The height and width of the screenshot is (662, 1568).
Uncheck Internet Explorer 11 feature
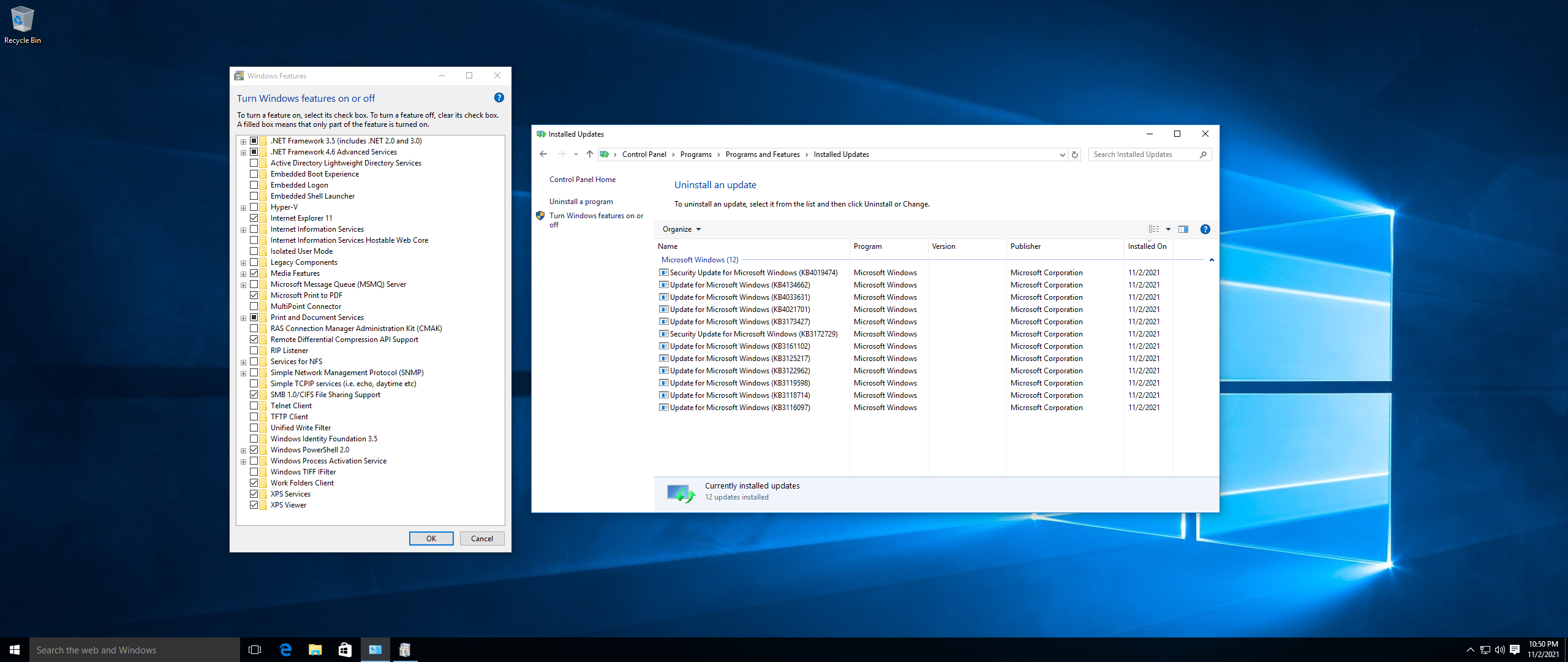coord(254,218)
